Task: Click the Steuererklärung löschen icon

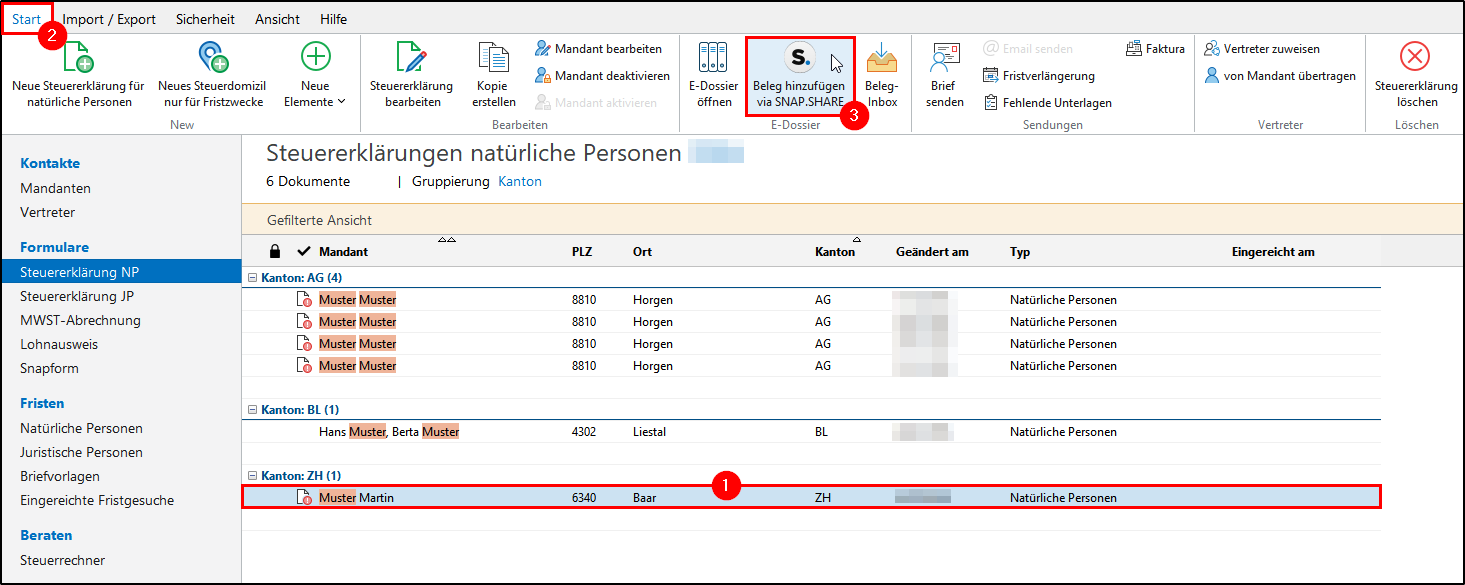Action: click(x=1415, y=58)
